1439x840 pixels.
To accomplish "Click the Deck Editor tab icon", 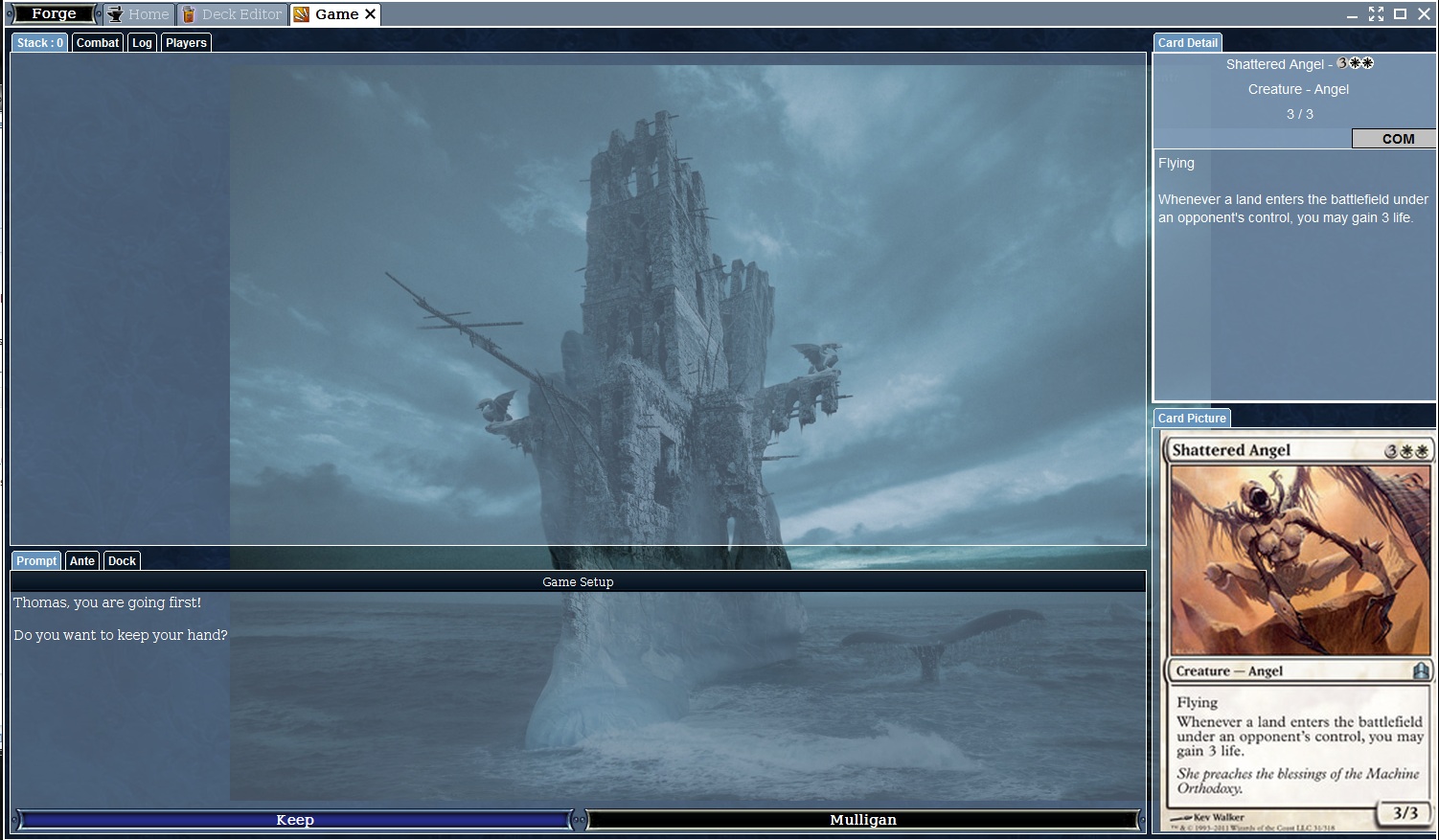I will tap(189, 14).
